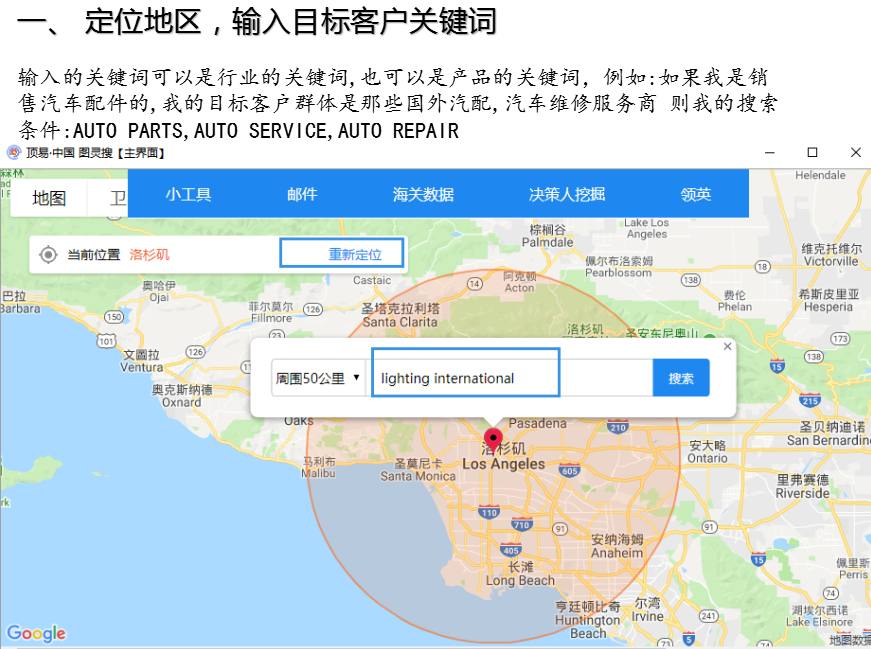871x649 pixels.
Task: Click the 重新定位 relocate button
Action: 342,253
